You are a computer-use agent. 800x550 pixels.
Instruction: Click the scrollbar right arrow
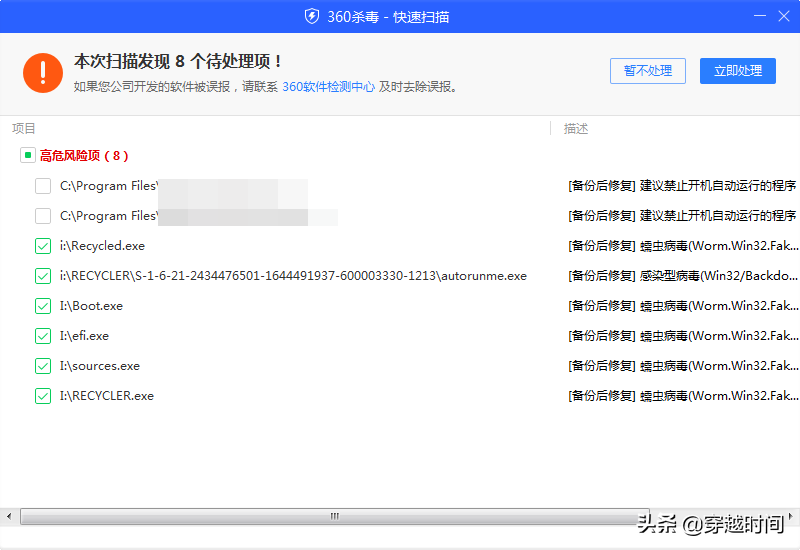coord(791,516)
